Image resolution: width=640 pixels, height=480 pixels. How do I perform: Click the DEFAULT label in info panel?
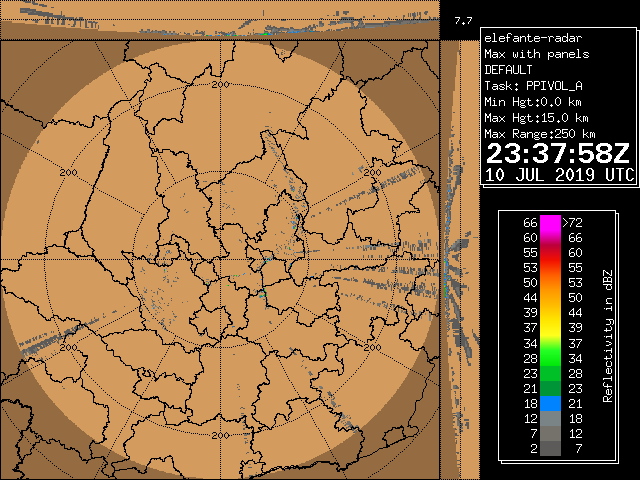pyautogui.click(x=509, y=70)
